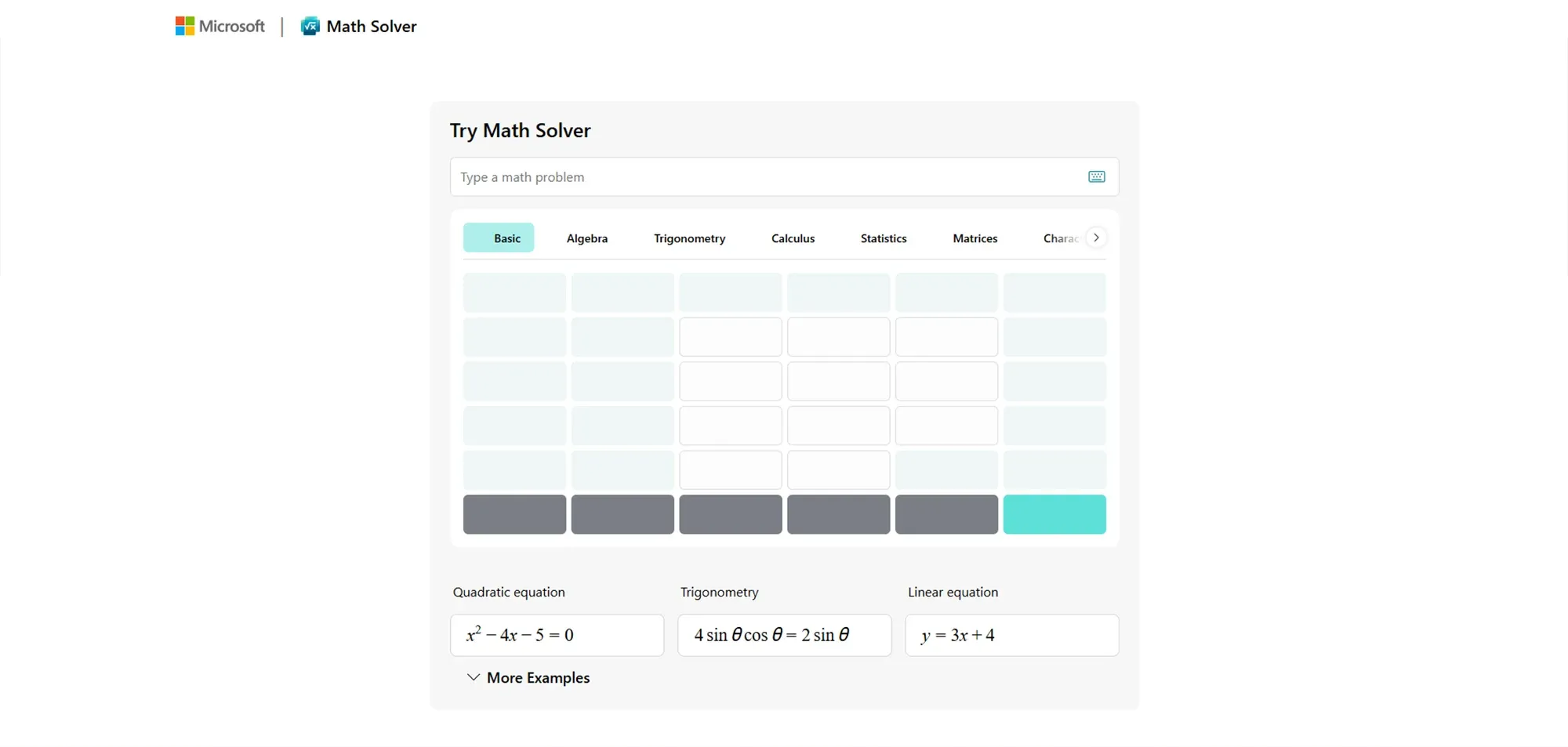The height and width of the screenshot is (747, 1568).
Task: Expand the More Examples section
Action: click(528, 677)
